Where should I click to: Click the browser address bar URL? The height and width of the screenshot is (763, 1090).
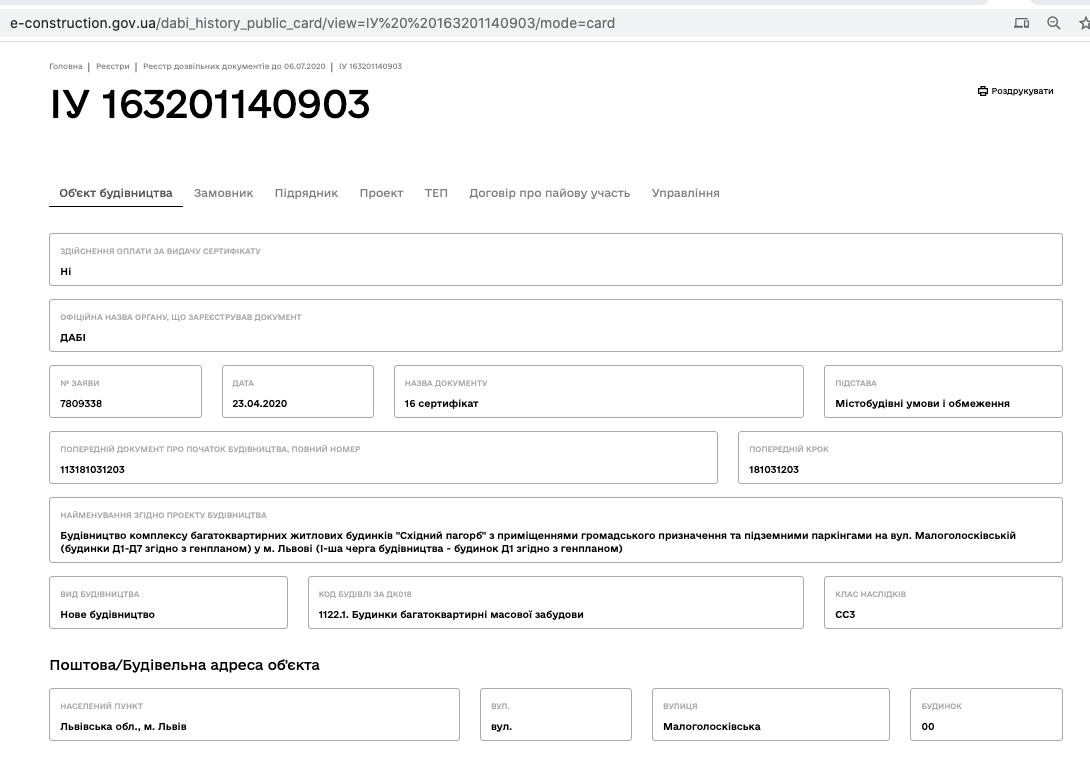click(x=313, y=23)
